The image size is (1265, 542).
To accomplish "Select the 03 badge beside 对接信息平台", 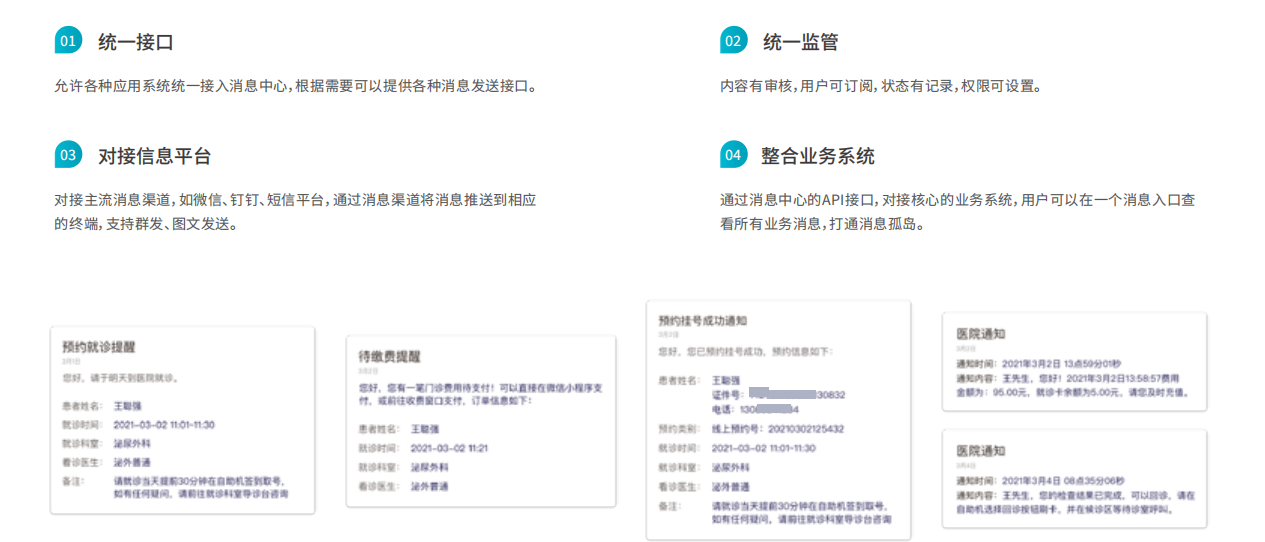I will click(68, 155).
